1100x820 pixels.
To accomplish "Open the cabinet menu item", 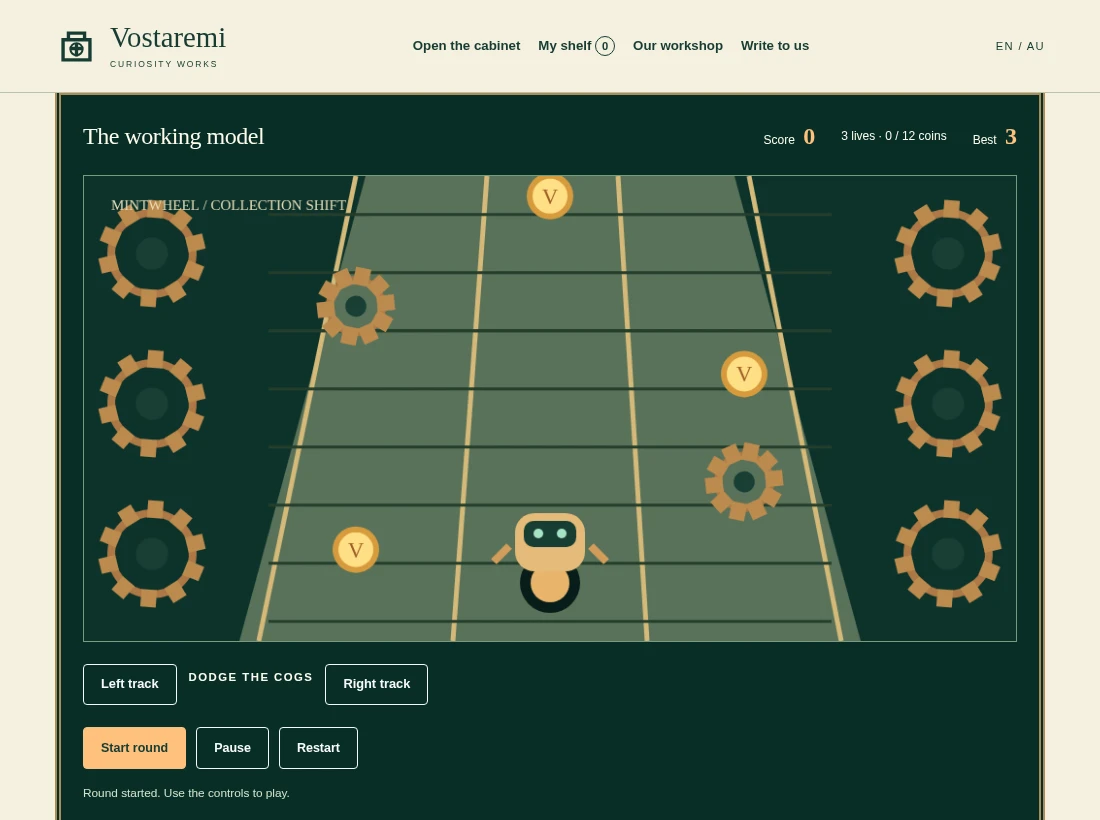I will coord(466,46).
